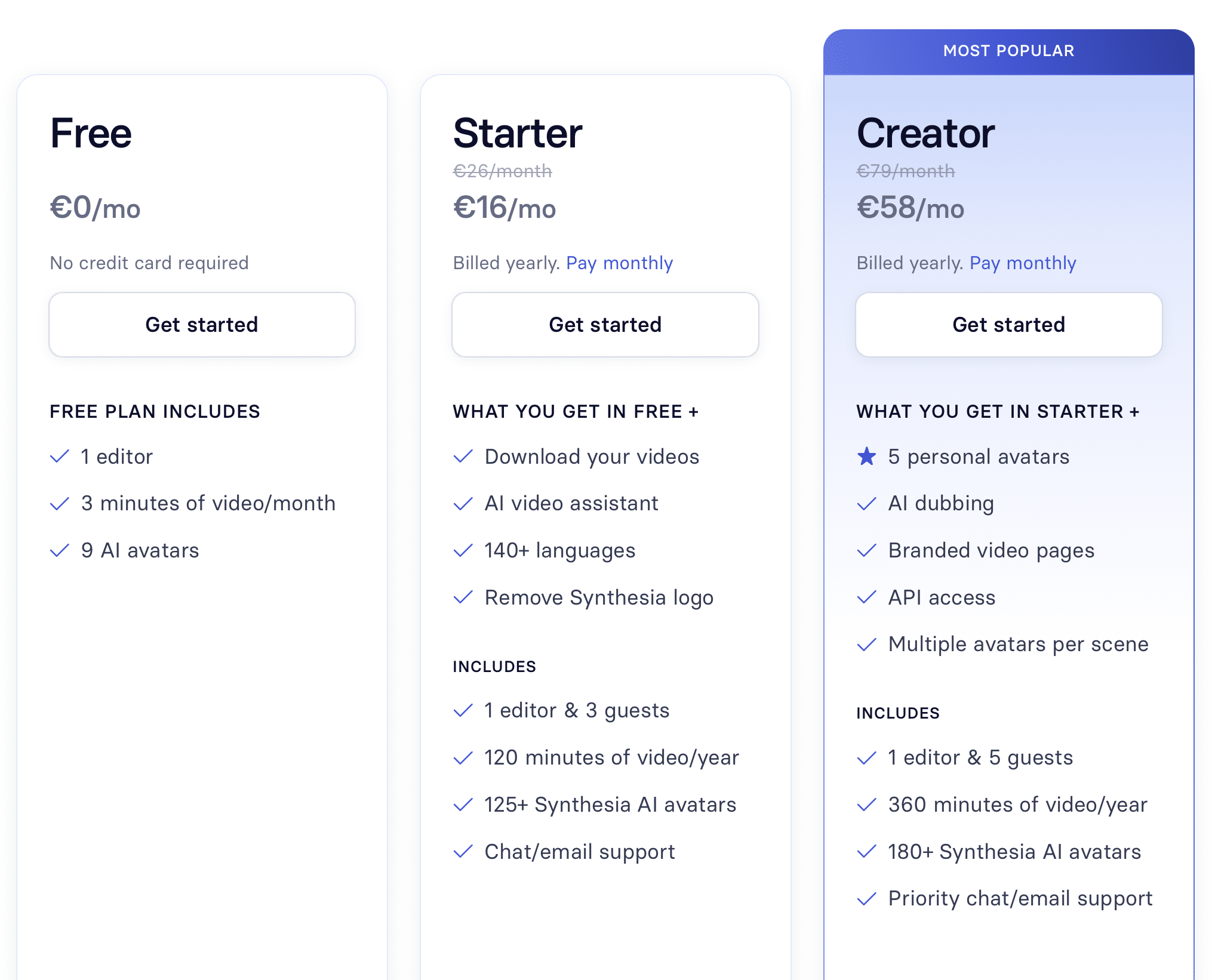Click Get started on the Creator plan
The image size is (1212, 980).
(1008, 325)
